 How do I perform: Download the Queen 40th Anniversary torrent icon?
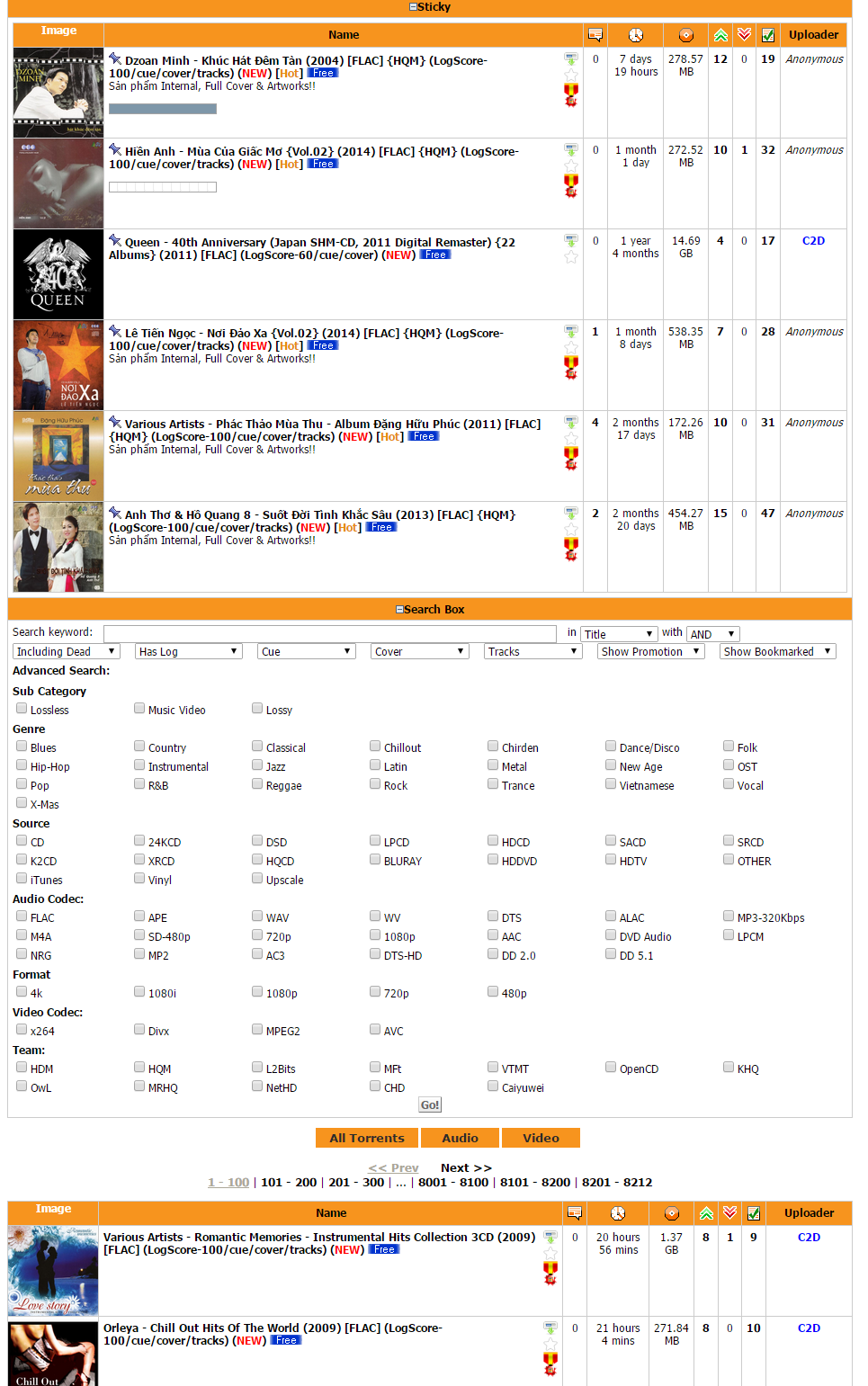(571, 240)
